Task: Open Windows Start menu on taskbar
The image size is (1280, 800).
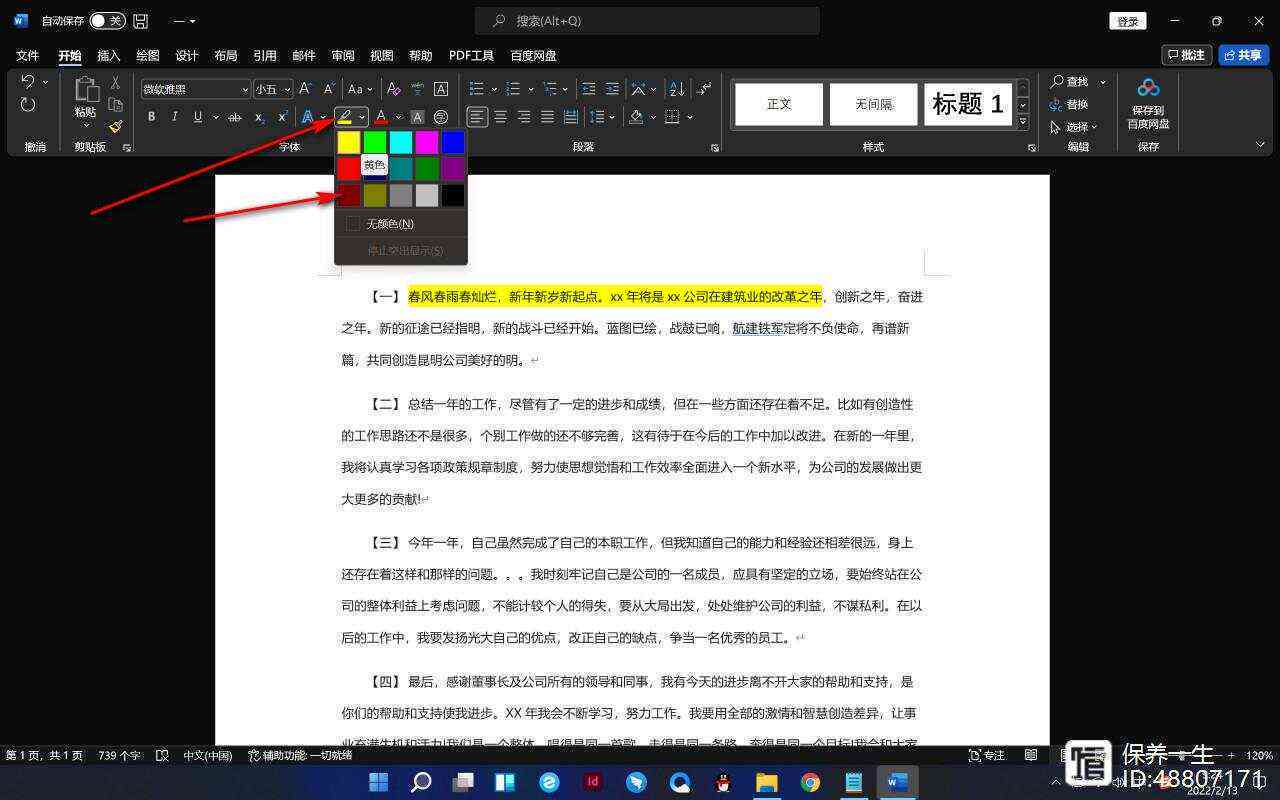Action: click(x=379, y=782)
